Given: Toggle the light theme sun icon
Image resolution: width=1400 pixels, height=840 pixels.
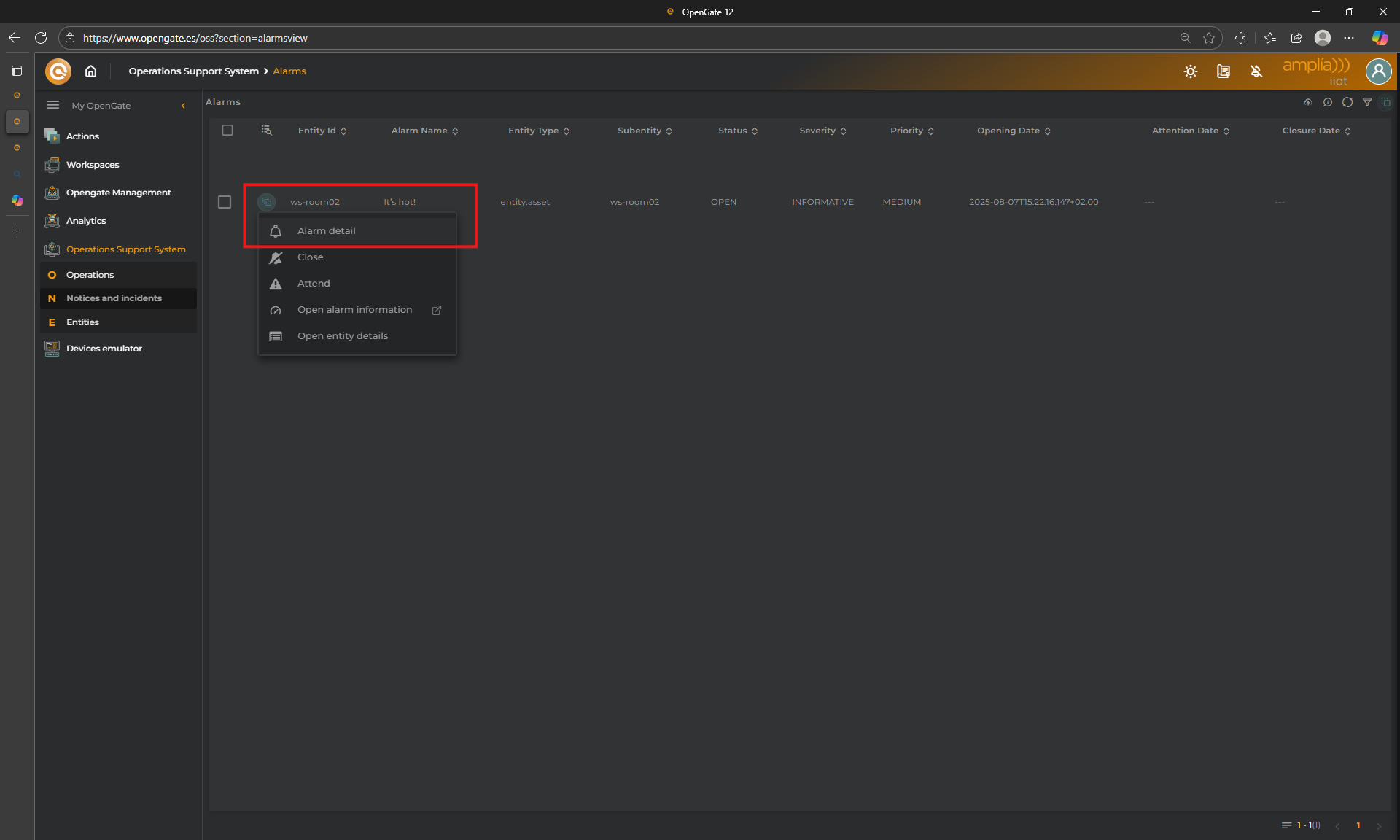Looking at the screenshot, I should (1190, 71).
